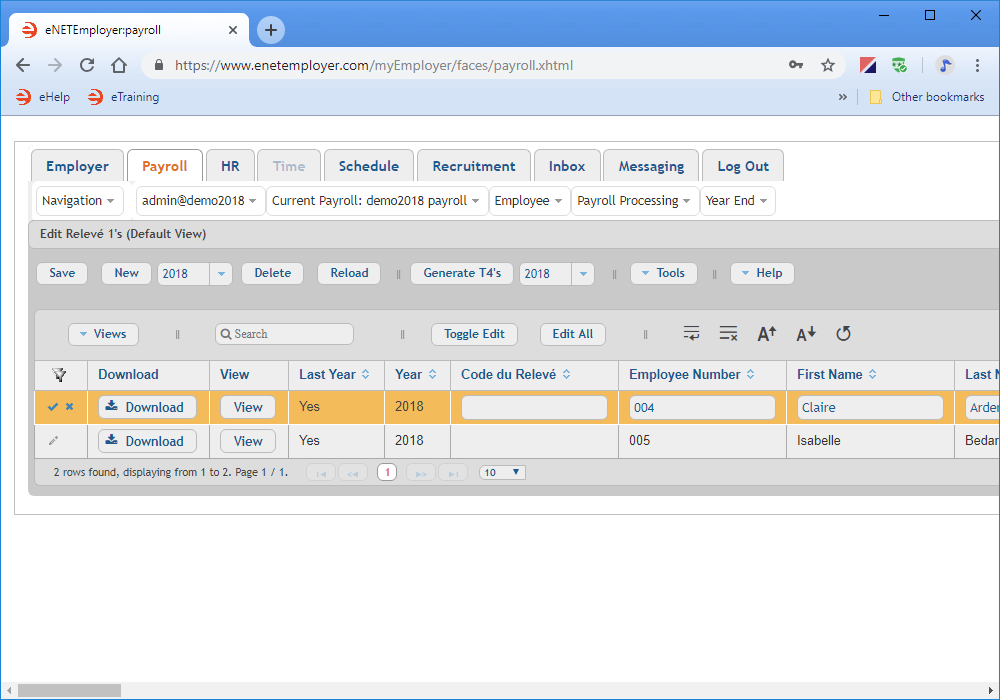The image size is (1000, 700).
Task: Switch to the Recruitment tab
Action: [x=474, y=166]
